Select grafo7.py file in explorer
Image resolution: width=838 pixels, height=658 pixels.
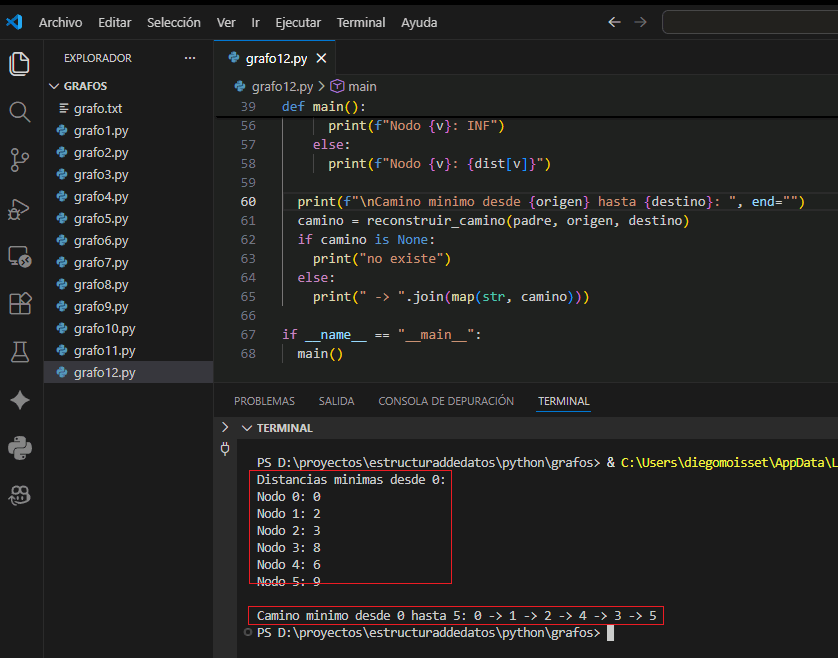click(100, 262)
